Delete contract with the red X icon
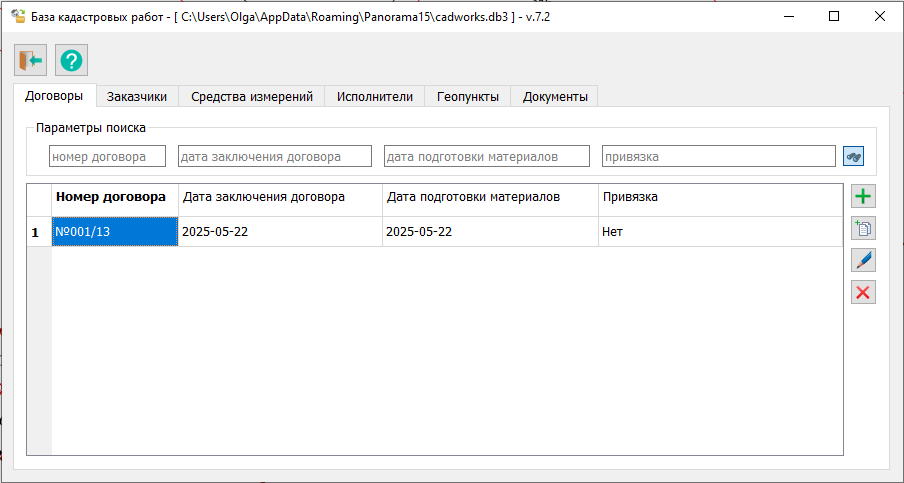This screenshot has height=483, width=904. click(x=863, y=292)
